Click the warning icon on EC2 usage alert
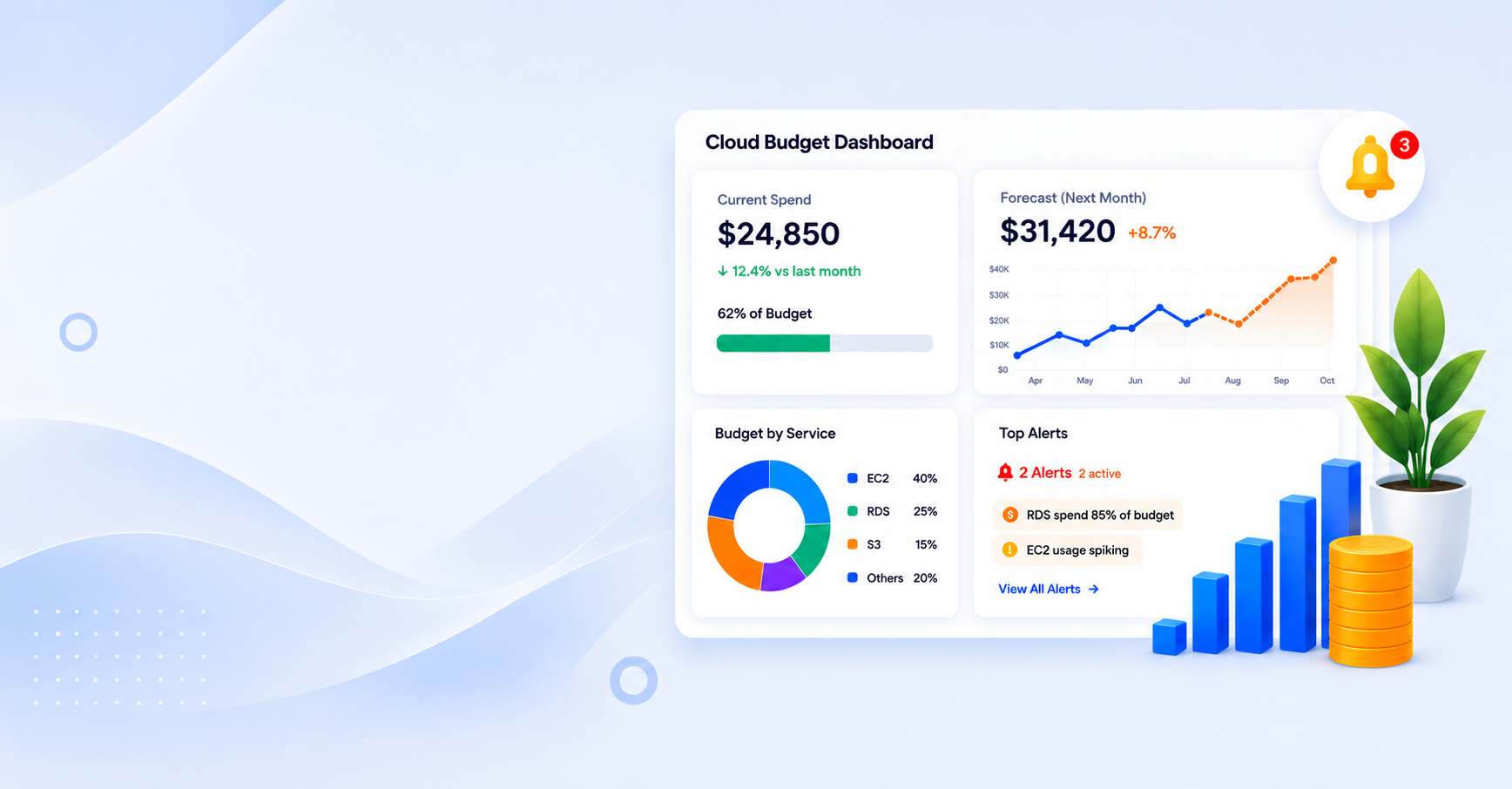 [1009, 550]
